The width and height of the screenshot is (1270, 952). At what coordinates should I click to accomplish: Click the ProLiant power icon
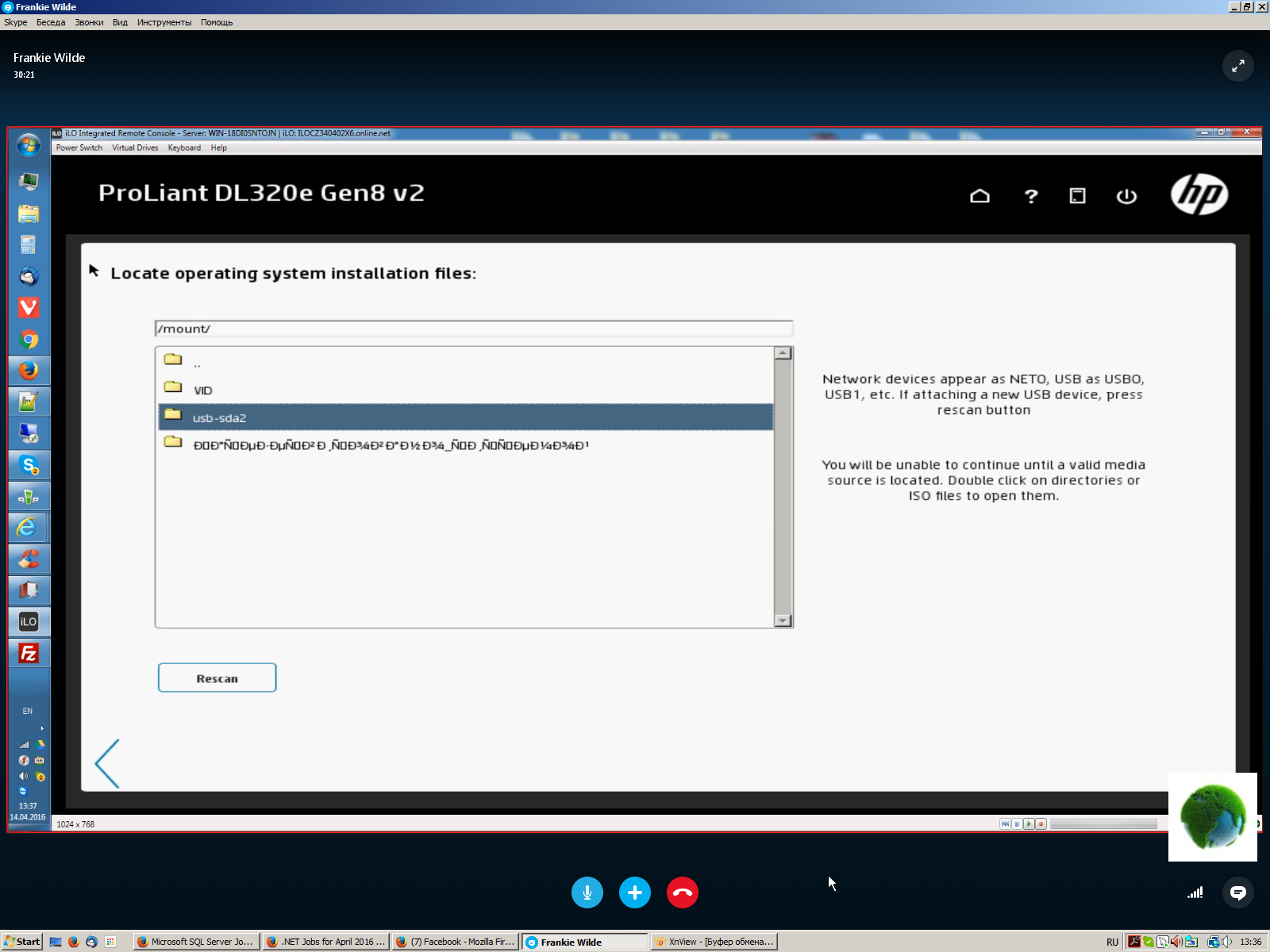click(1126, 196)
